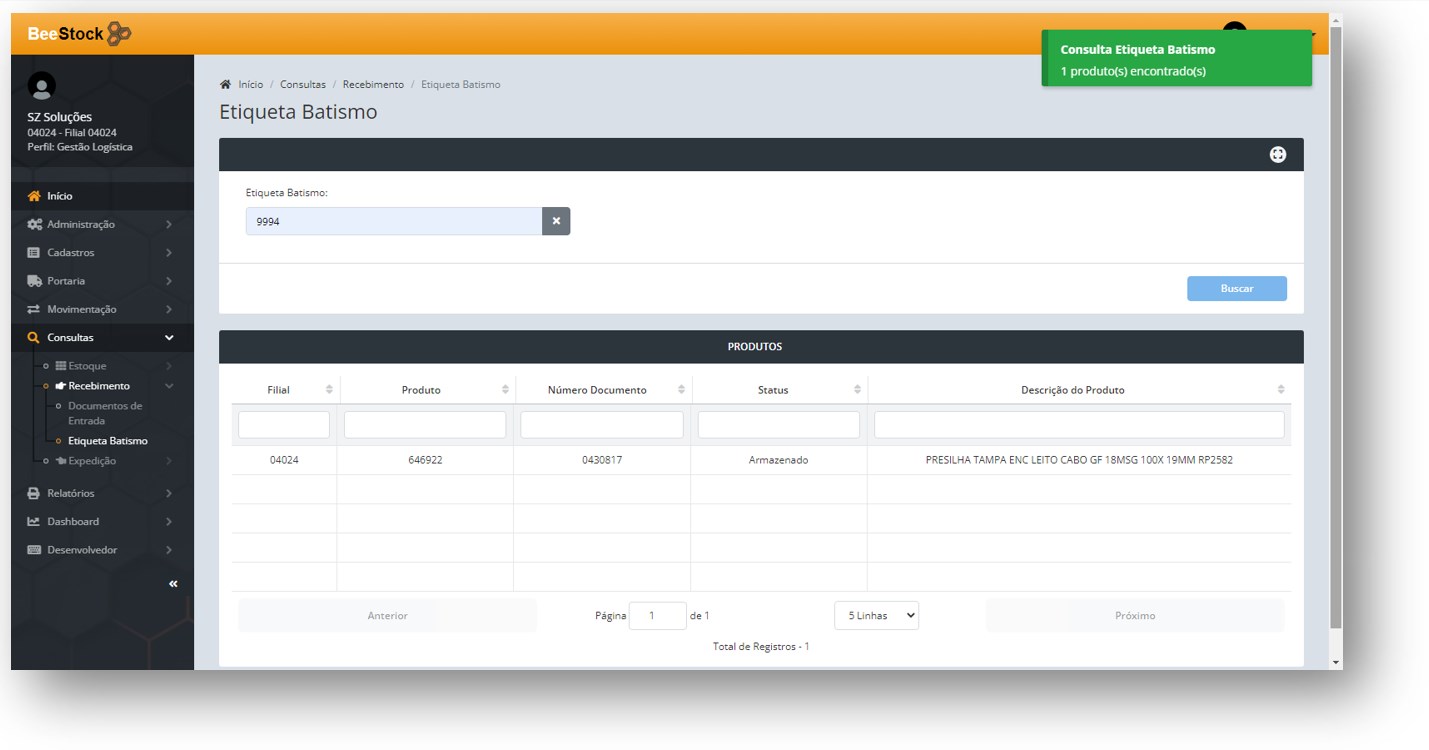The width and height of the screenshot is (1429, 750).
Task: Sort table by Filial column arrows
Action: (329, 390)
